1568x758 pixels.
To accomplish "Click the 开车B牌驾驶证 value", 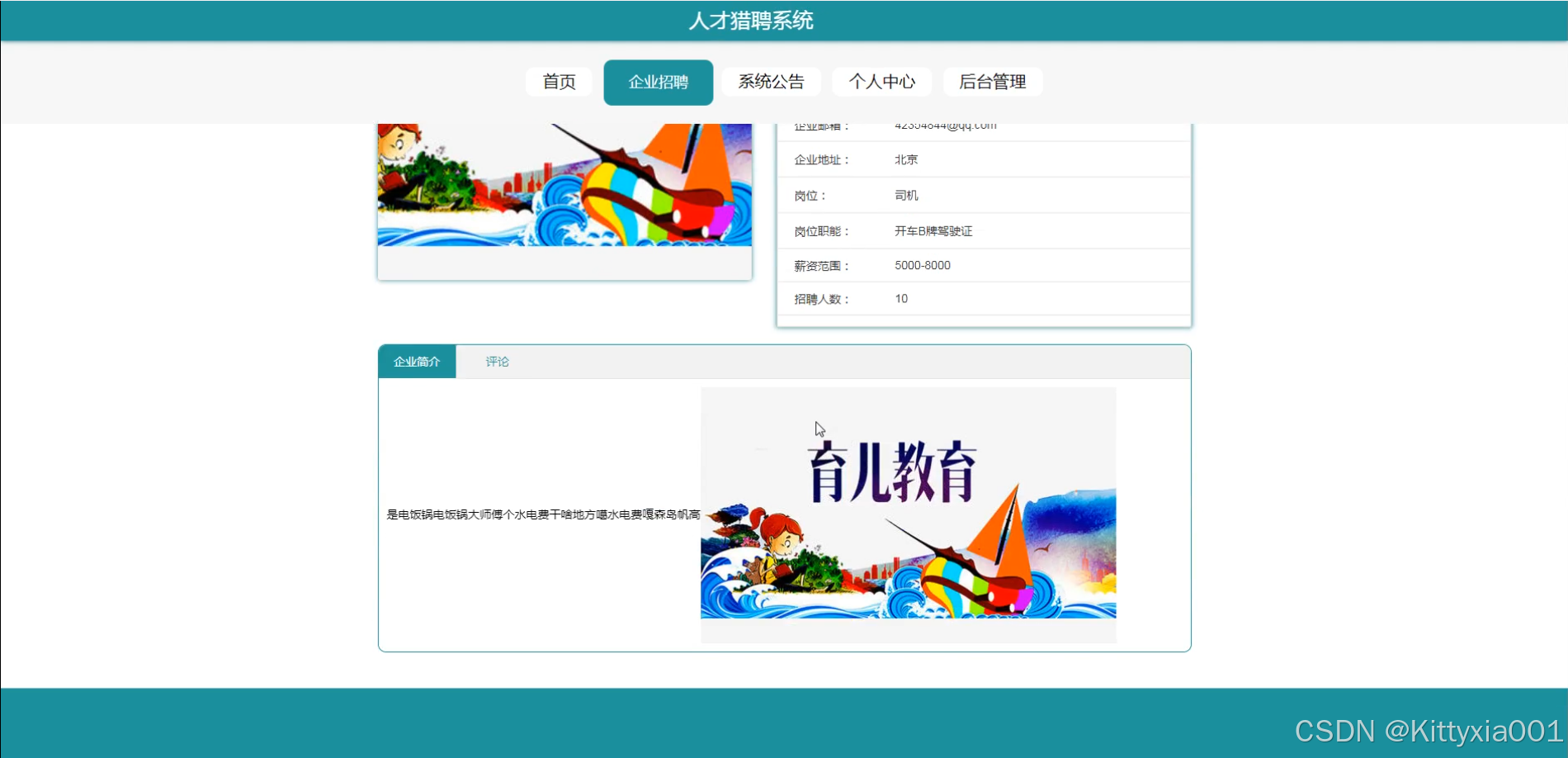I will coord(933,231).
